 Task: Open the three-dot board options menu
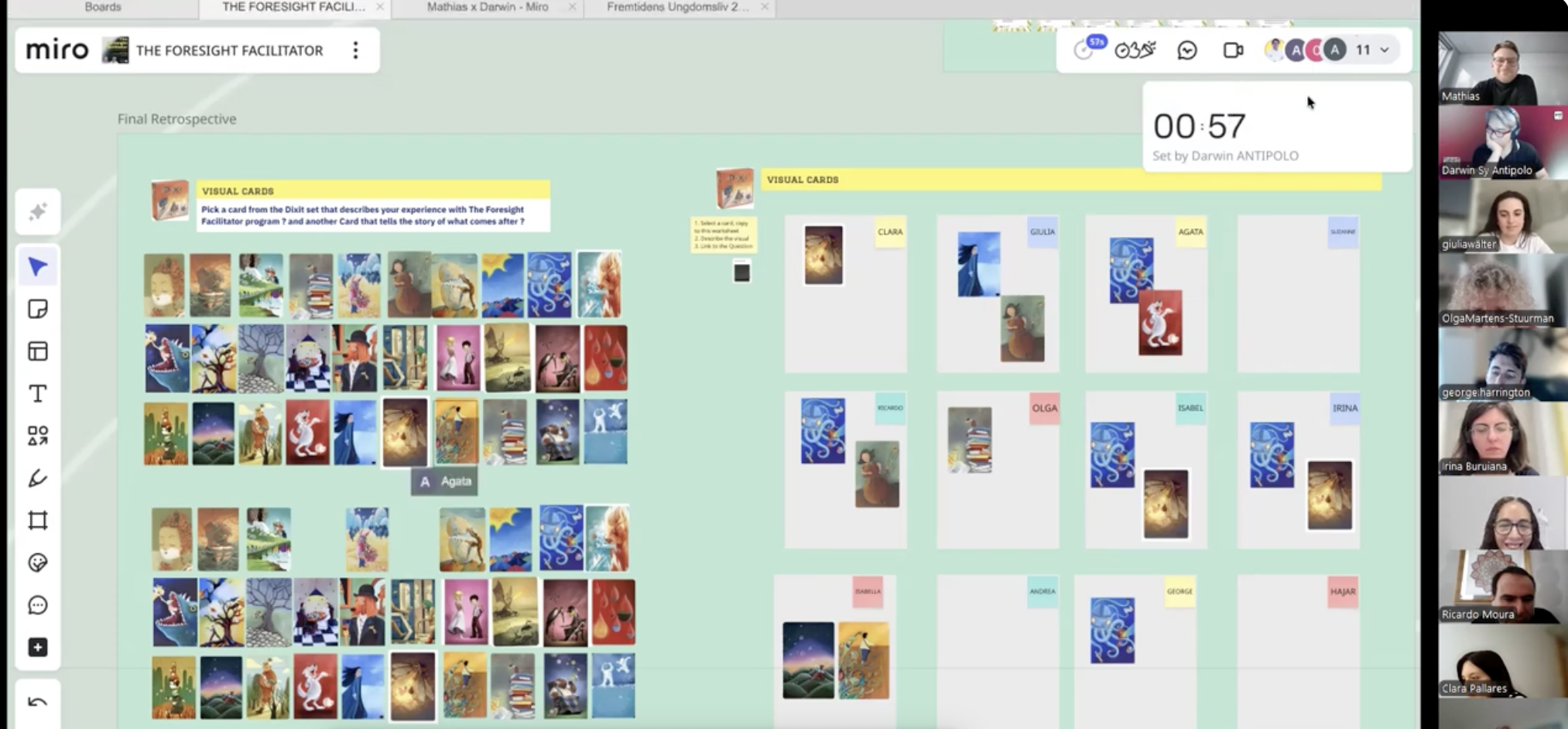(356, 50)
